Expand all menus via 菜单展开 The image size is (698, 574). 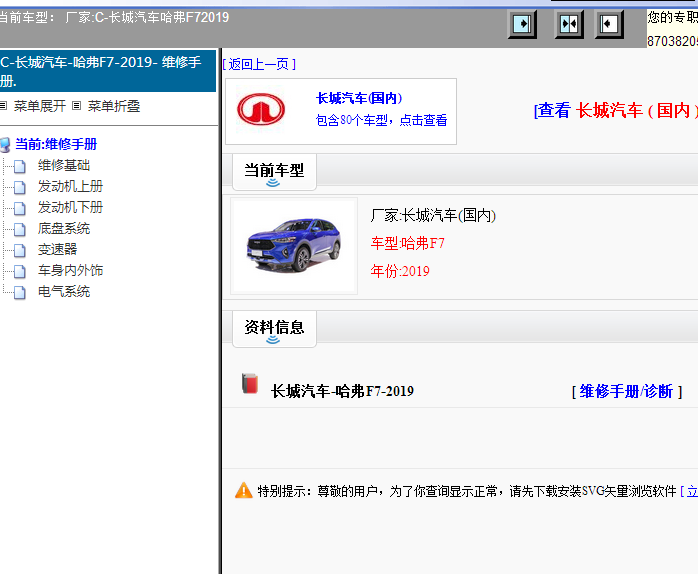pos(40,106)
